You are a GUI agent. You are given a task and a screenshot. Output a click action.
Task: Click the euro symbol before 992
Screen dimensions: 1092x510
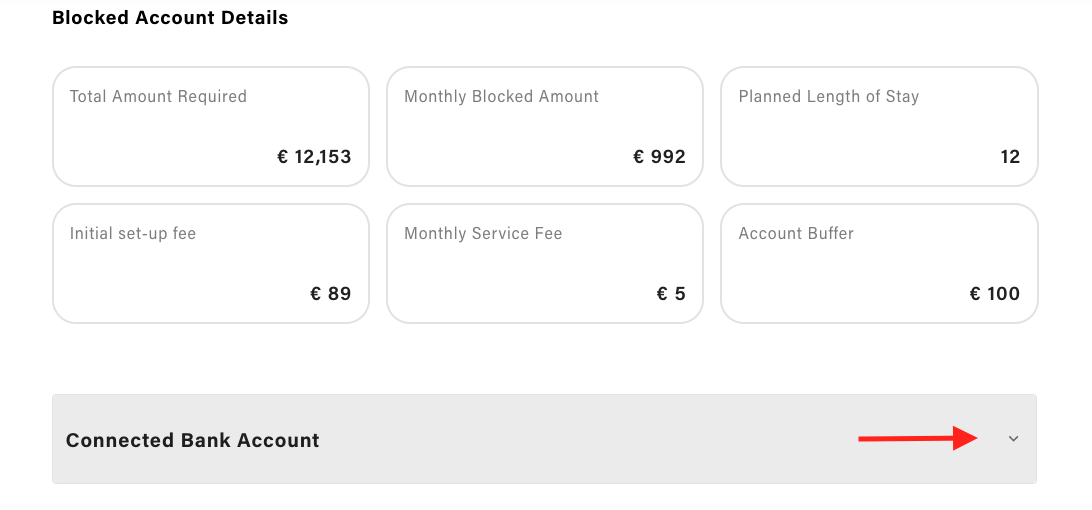pos(640,157)
